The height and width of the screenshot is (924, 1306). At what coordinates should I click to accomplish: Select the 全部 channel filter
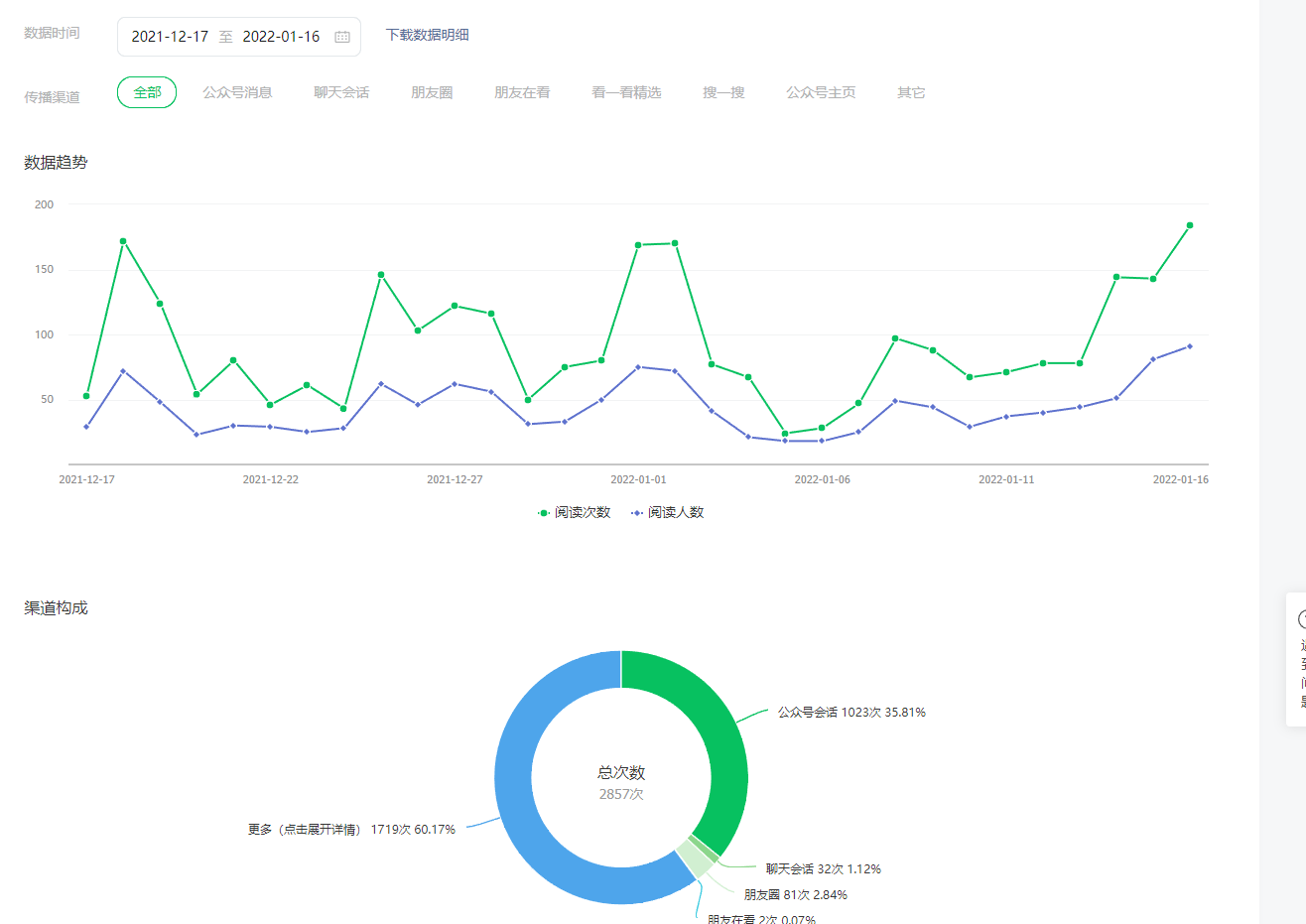coord(147,92)
